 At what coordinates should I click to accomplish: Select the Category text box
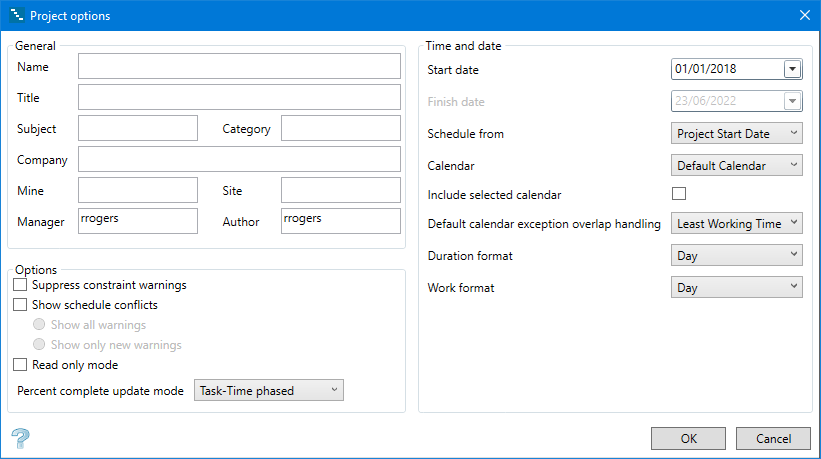(x=340, y=129)
